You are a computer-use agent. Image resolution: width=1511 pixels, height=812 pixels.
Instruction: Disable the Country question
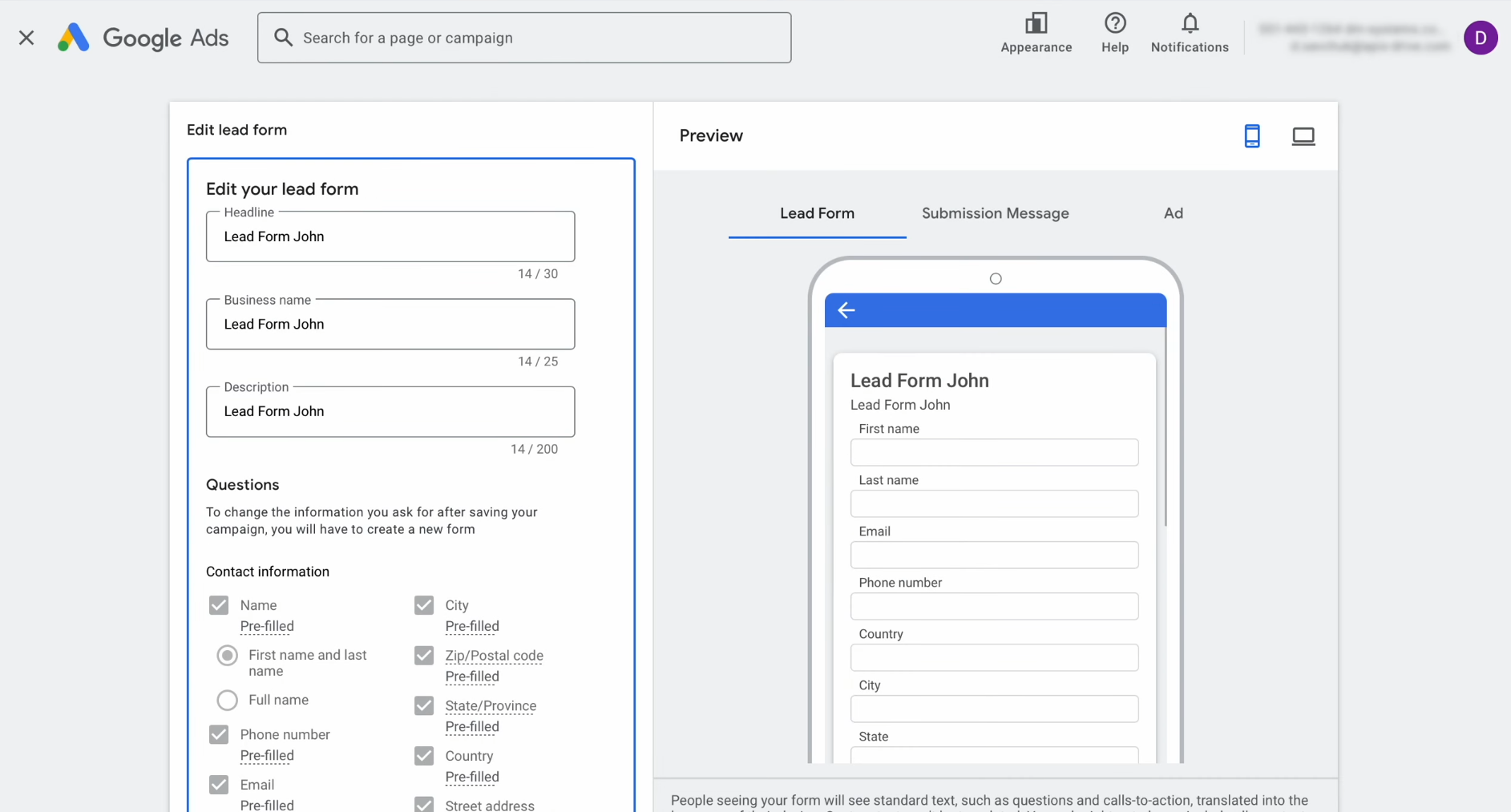(424, 755)
